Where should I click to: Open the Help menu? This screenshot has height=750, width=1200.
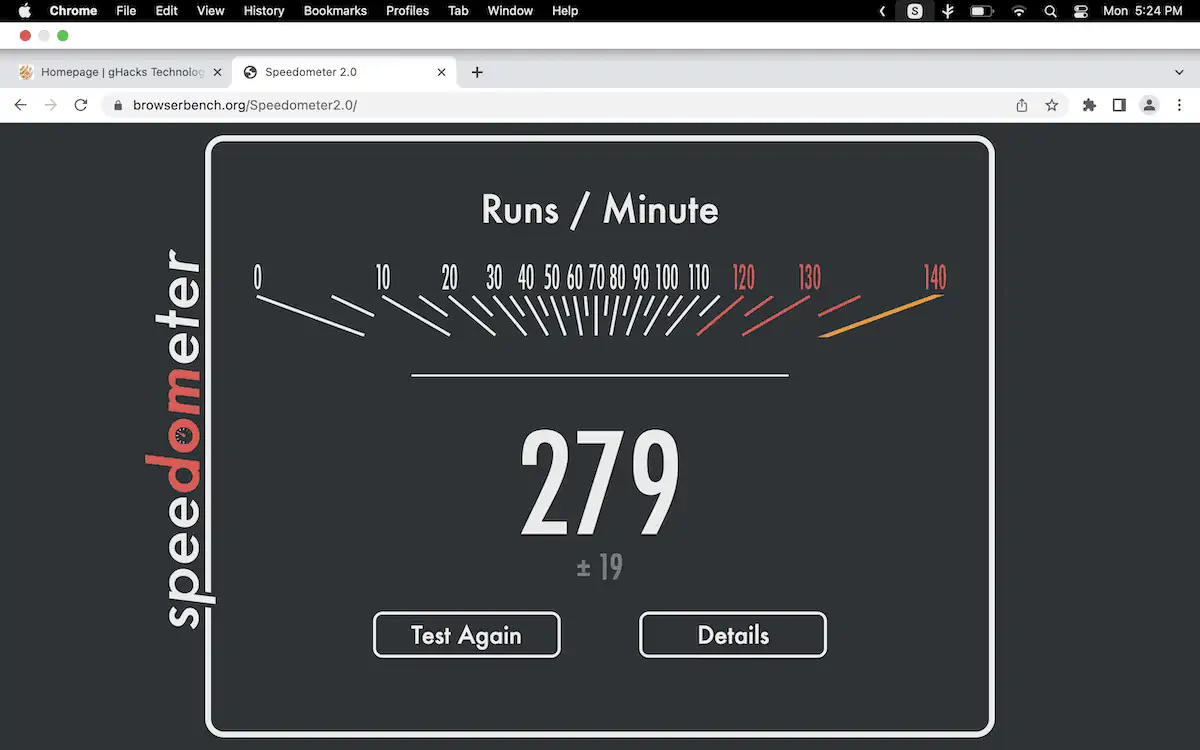[x=565, y=11]
